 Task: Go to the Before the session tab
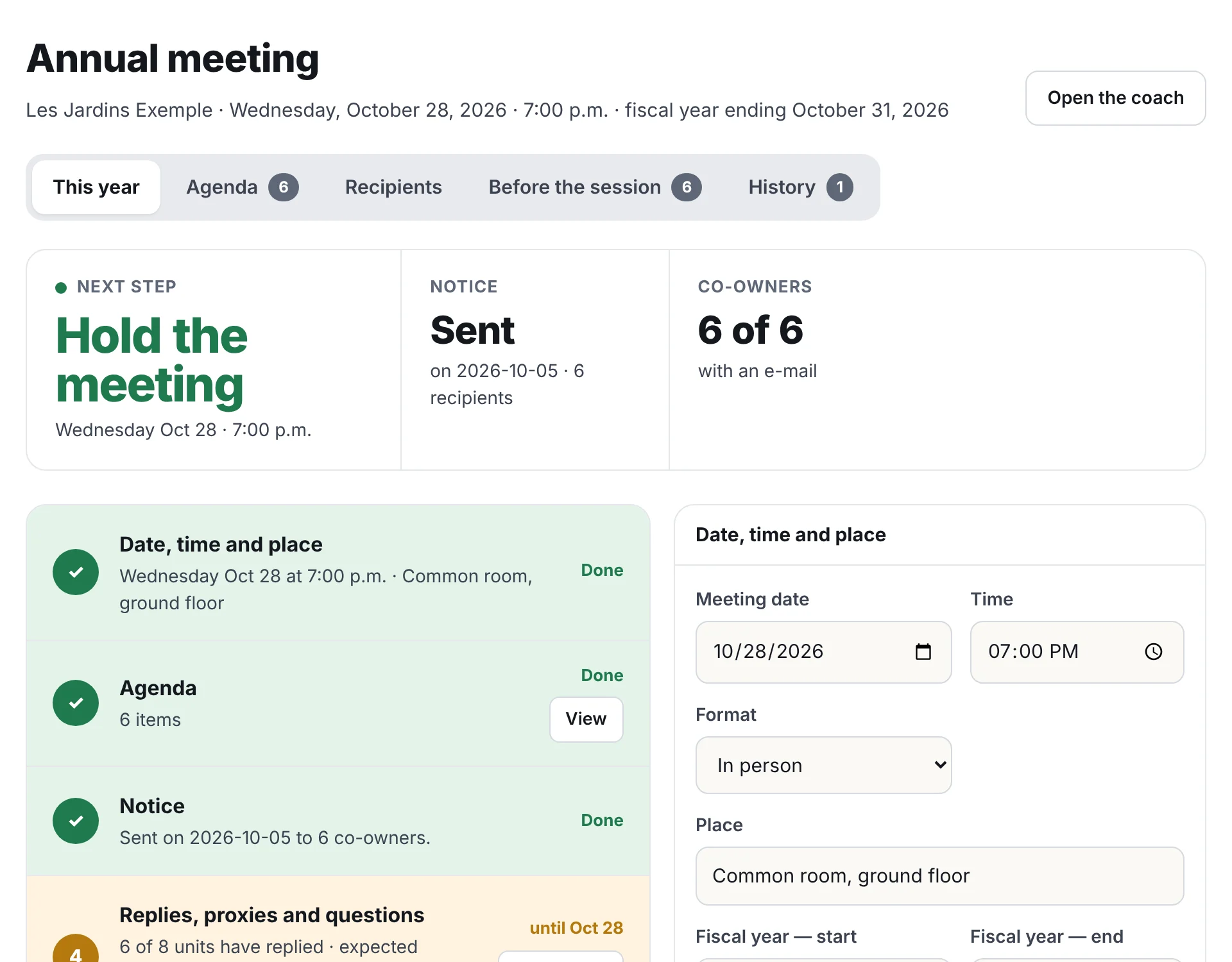595,187
